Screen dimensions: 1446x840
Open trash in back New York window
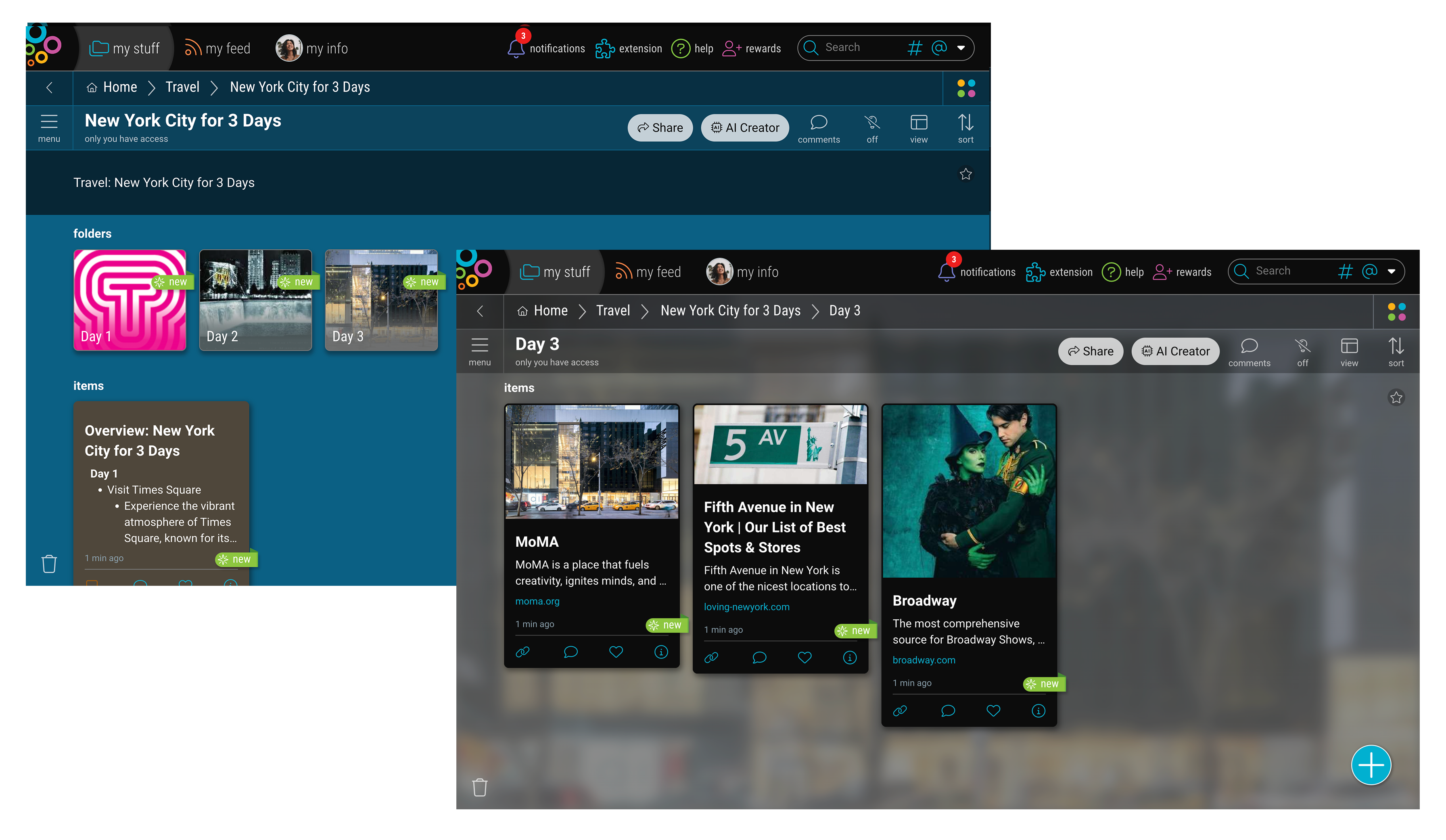point(49,564)
